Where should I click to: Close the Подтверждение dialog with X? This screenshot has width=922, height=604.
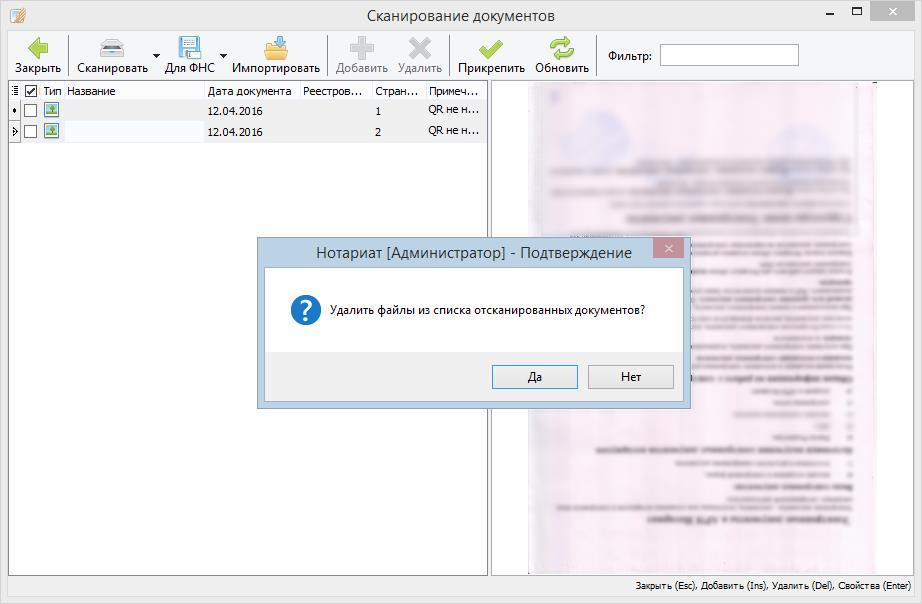(x=668, y=248)
